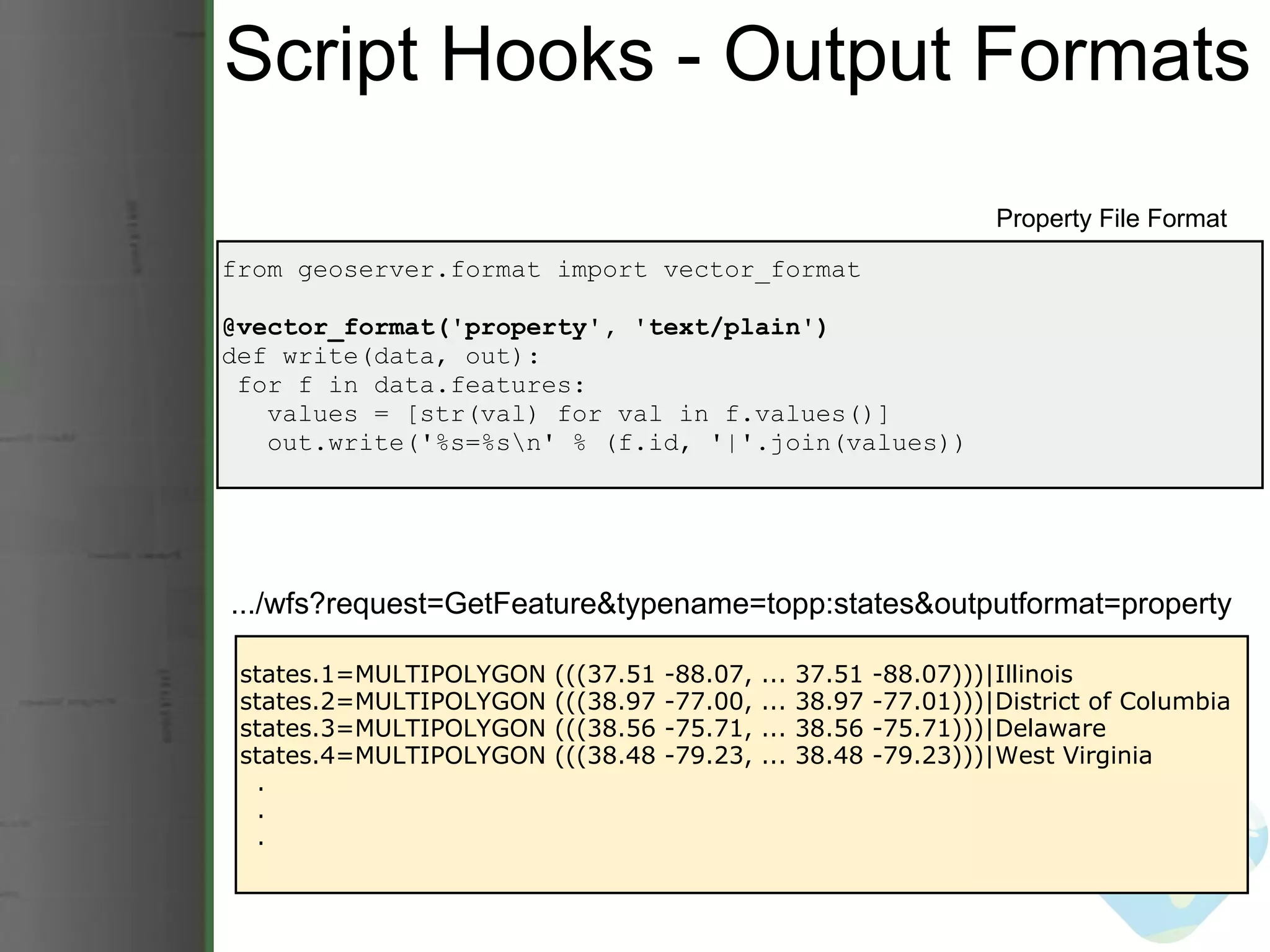The height and width of the screenshot is (952, 1270).
Task: Click the word 'Illinois' in the output
Action: tap(1034, 674)
